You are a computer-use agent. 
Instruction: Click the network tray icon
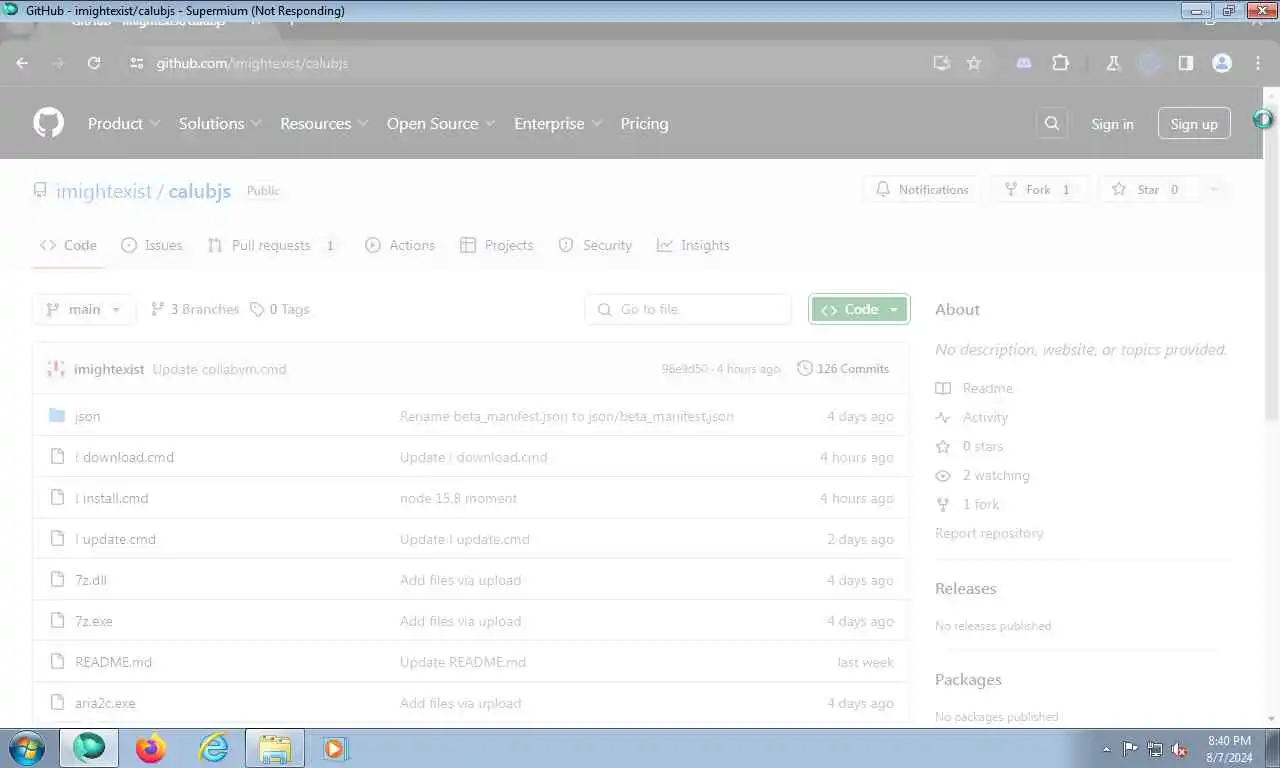pyautogui.click(x=1155, y=749)
